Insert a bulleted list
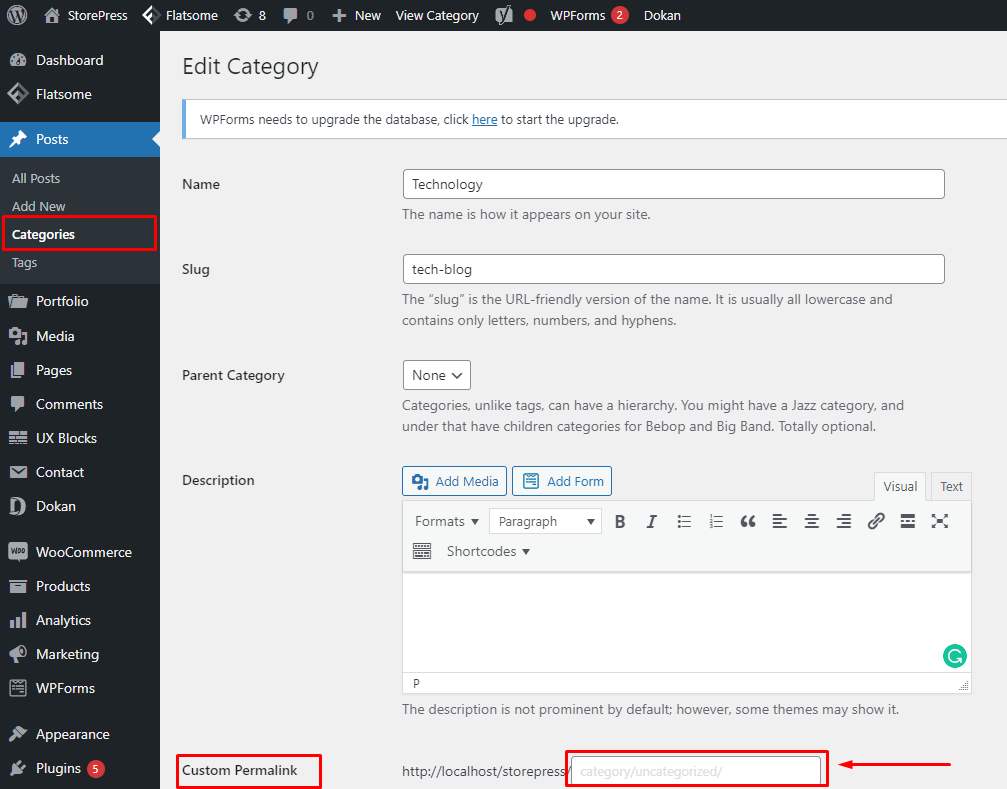The height and width of the screenshot is (789, 1007). (x=684, y=521)
